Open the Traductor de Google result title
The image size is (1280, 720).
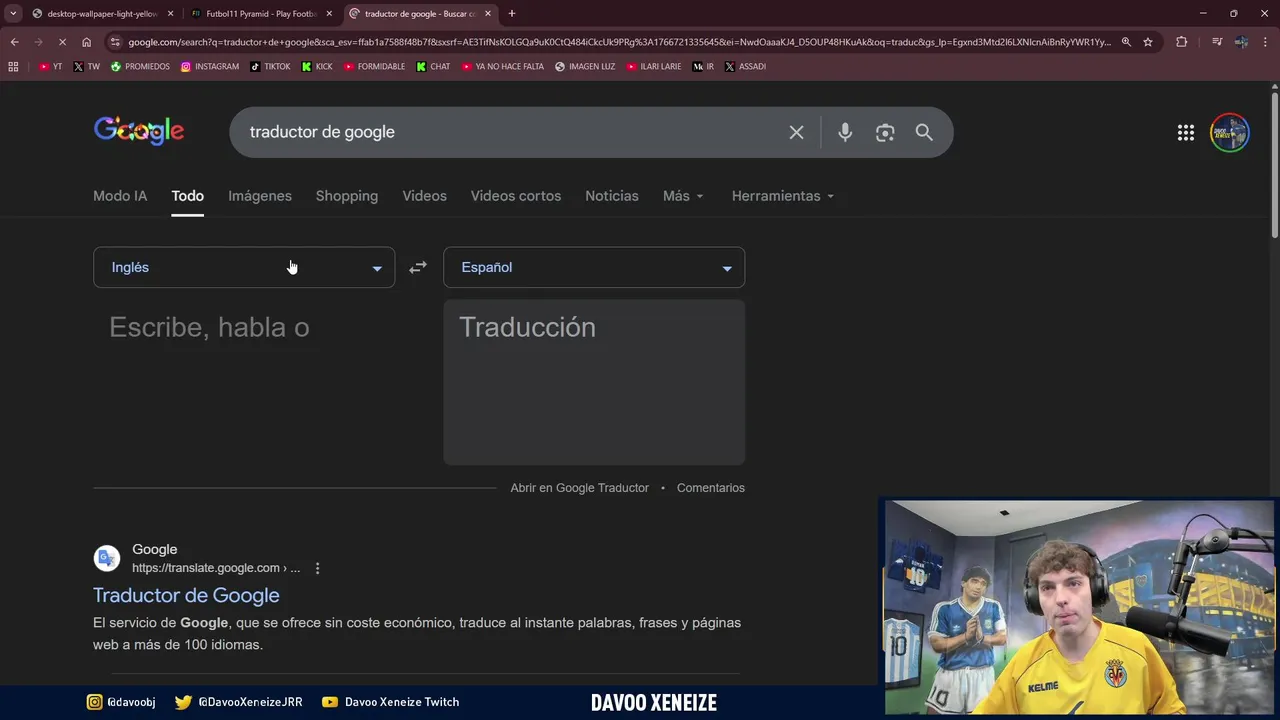click(x=186, y=595)
